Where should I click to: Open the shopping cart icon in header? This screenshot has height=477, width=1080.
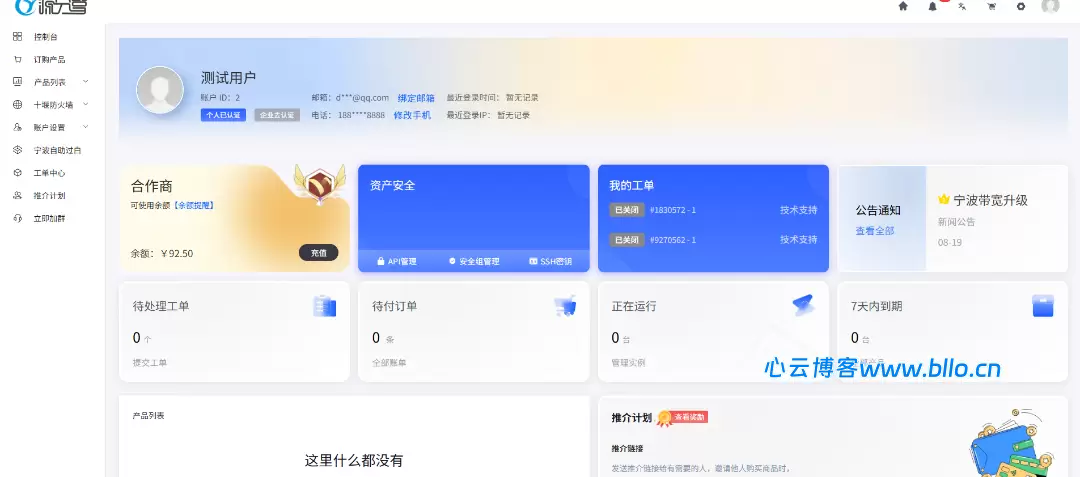992,6
